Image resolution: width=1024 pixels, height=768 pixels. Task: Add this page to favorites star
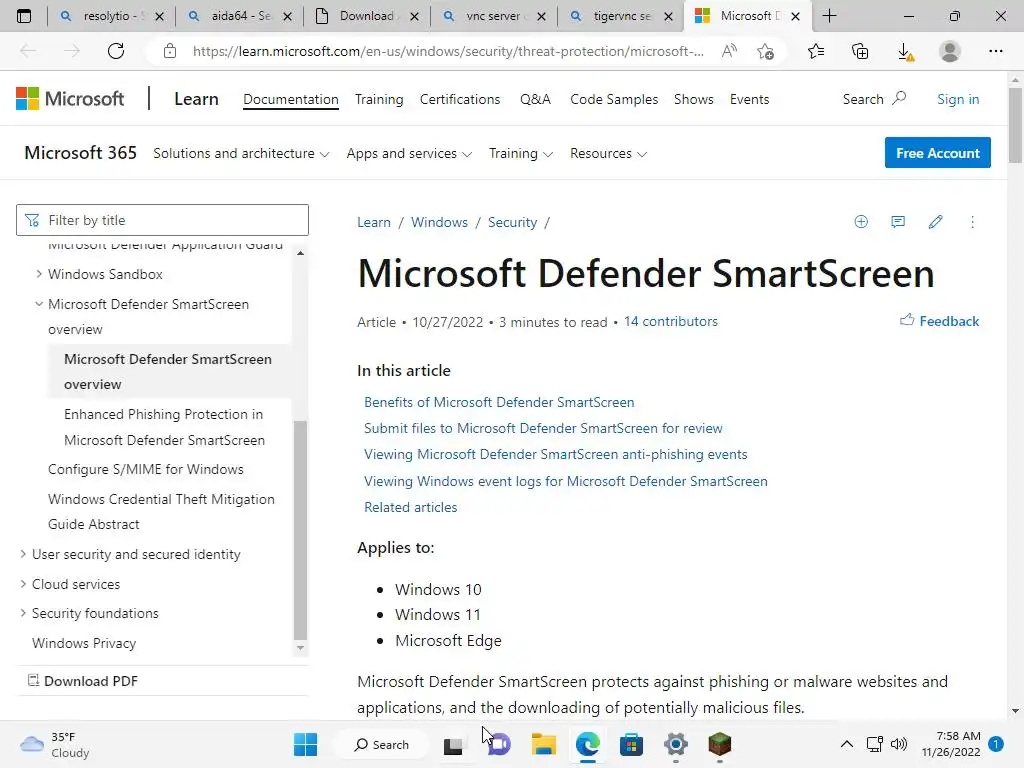coord(765,51)
